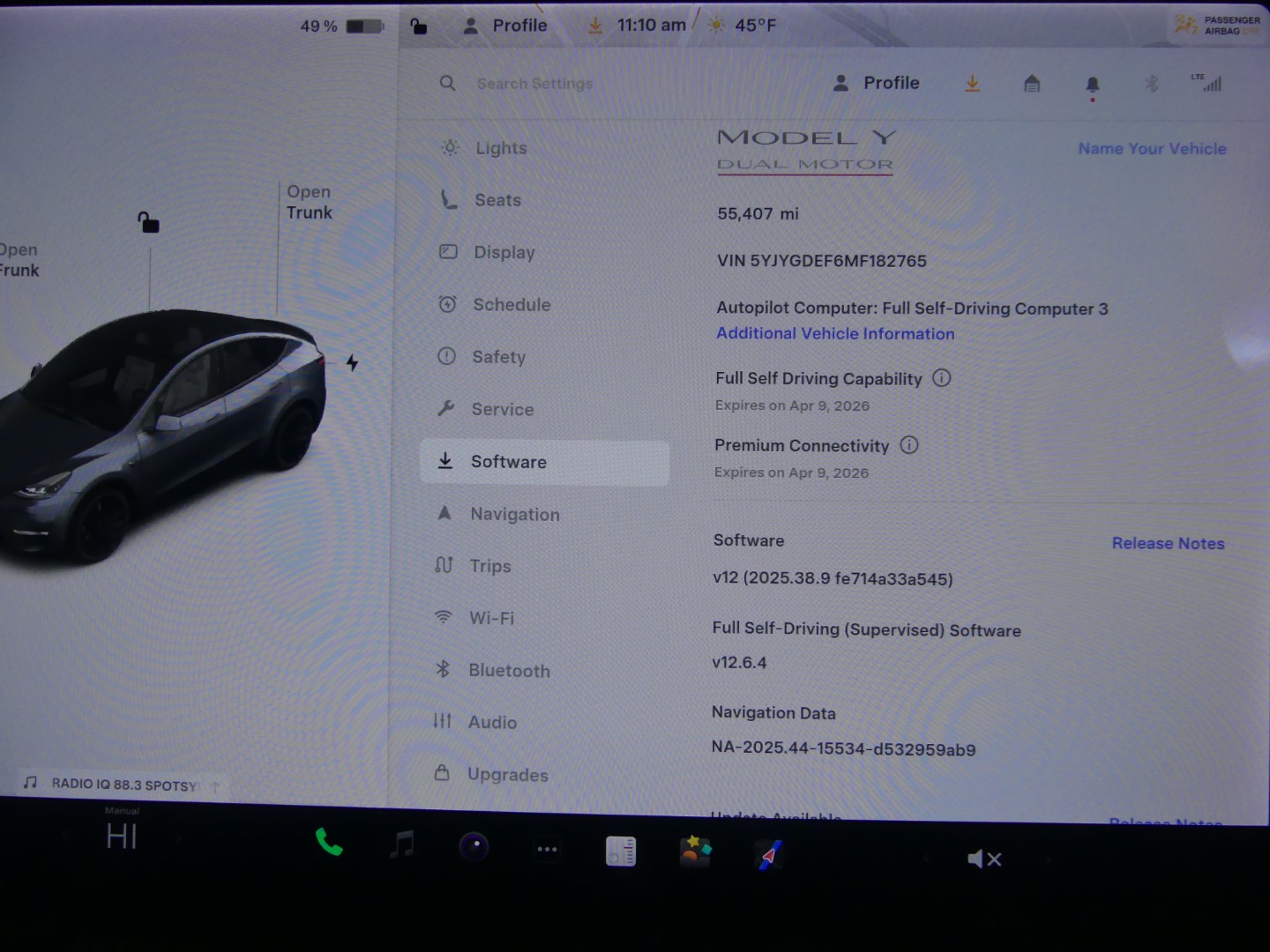Toggle the lock in the top status bar
The width and height of the screenshot is (1270, 952).
click(x=419, y=26)
